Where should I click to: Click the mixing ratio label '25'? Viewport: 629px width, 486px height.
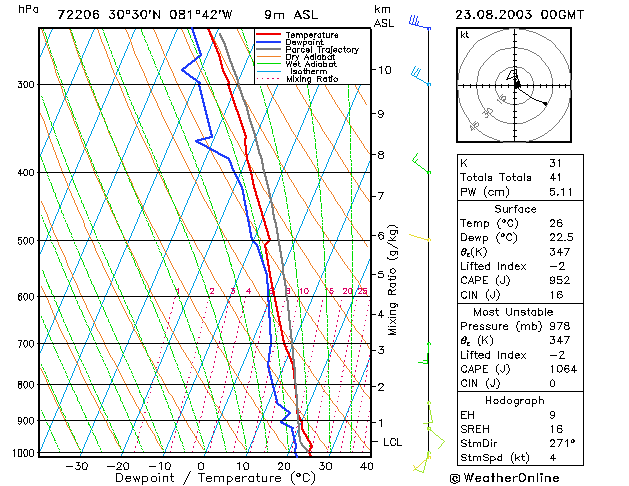(362, 291)
